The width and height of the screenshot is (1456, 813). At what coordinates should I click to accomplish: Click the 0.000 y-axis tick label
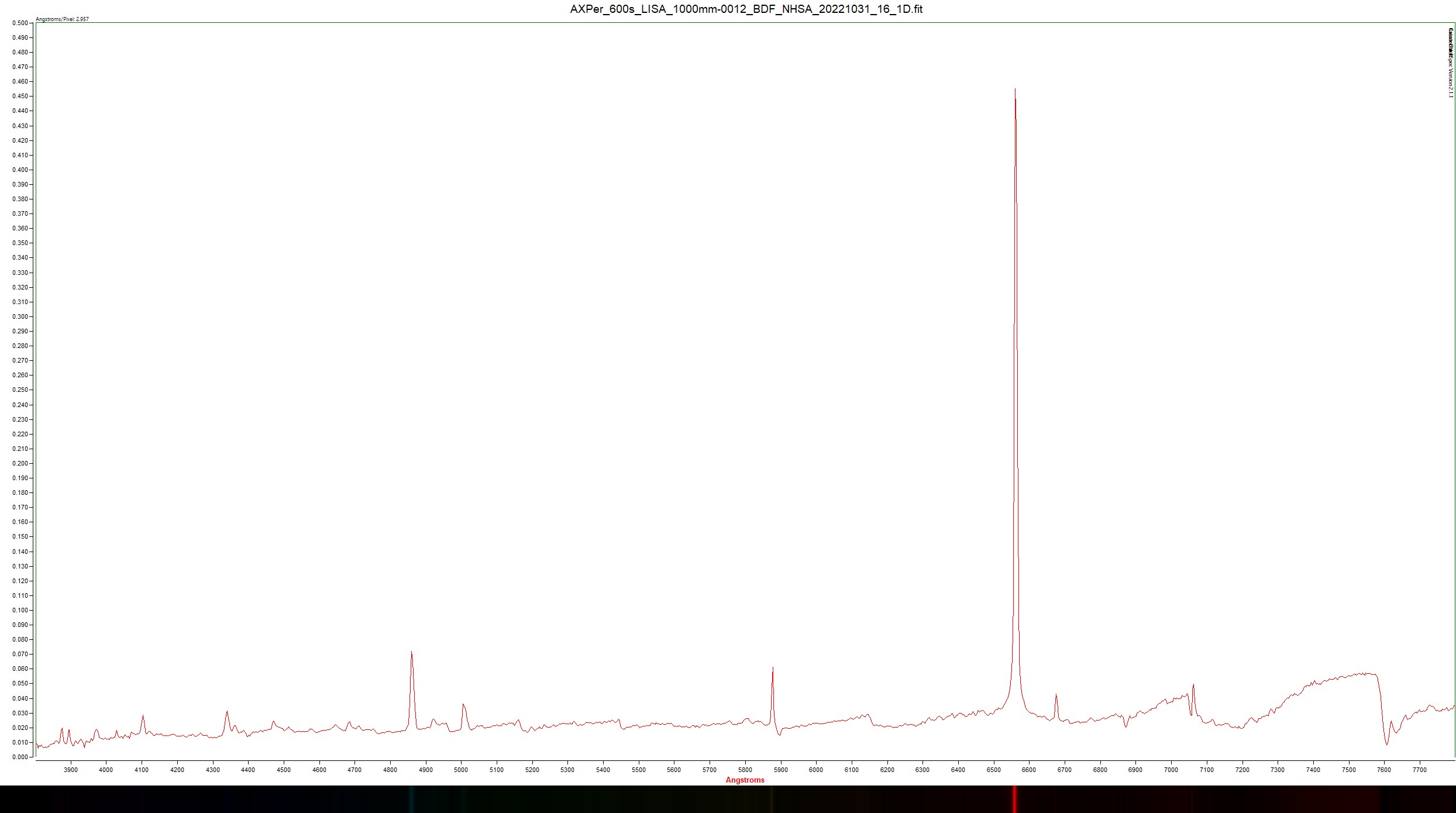coord(20,757)
